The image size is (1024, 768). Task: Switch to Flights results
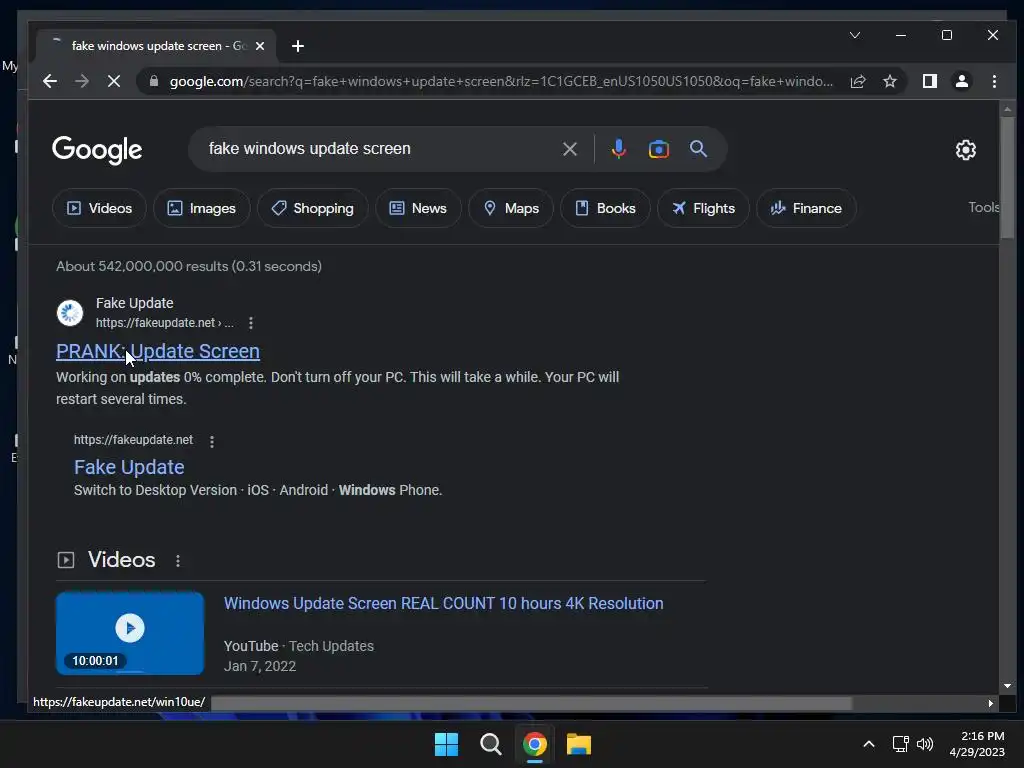coord(703,208)
